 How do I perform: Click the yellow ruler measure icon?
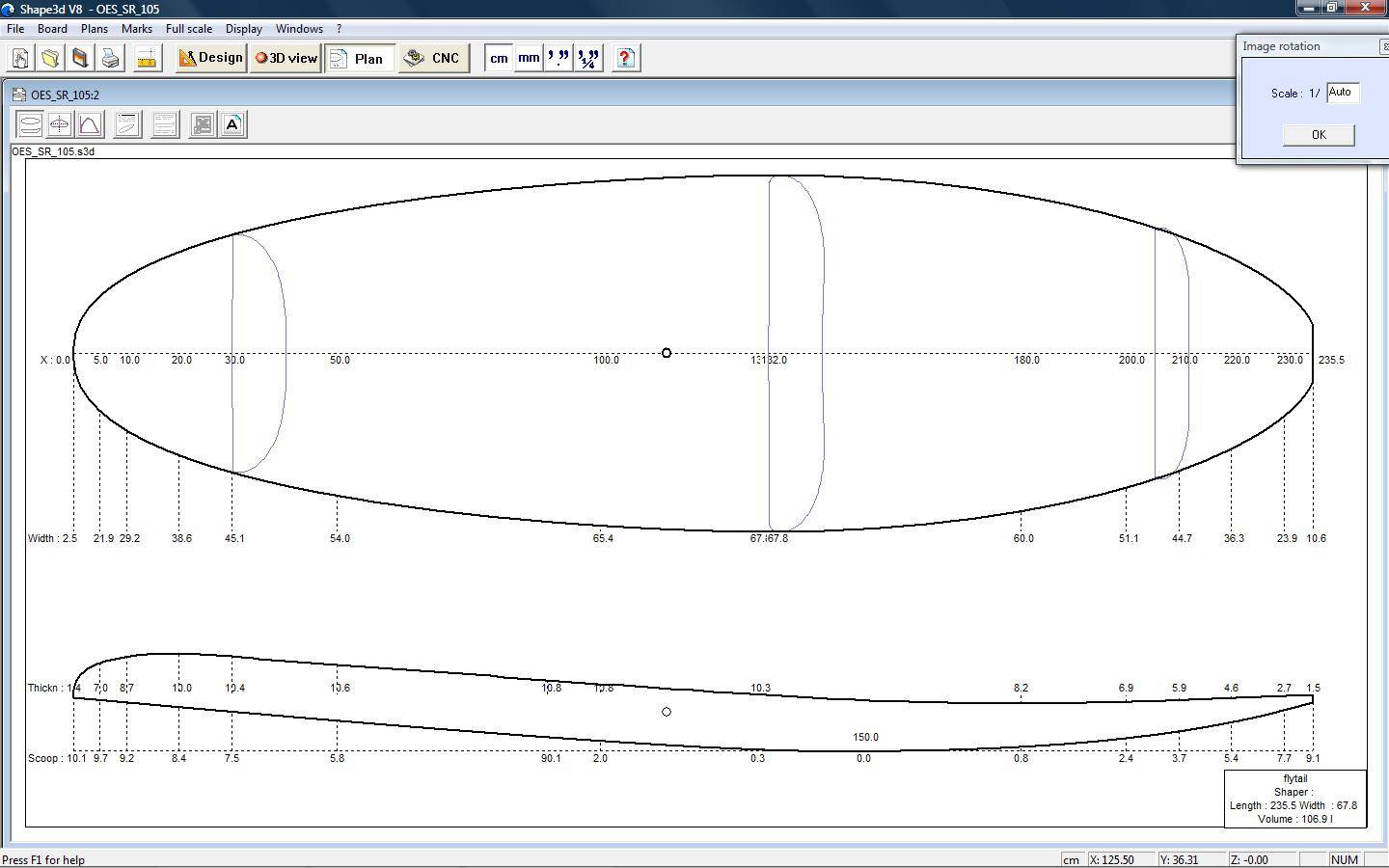(x=147, y=59)
